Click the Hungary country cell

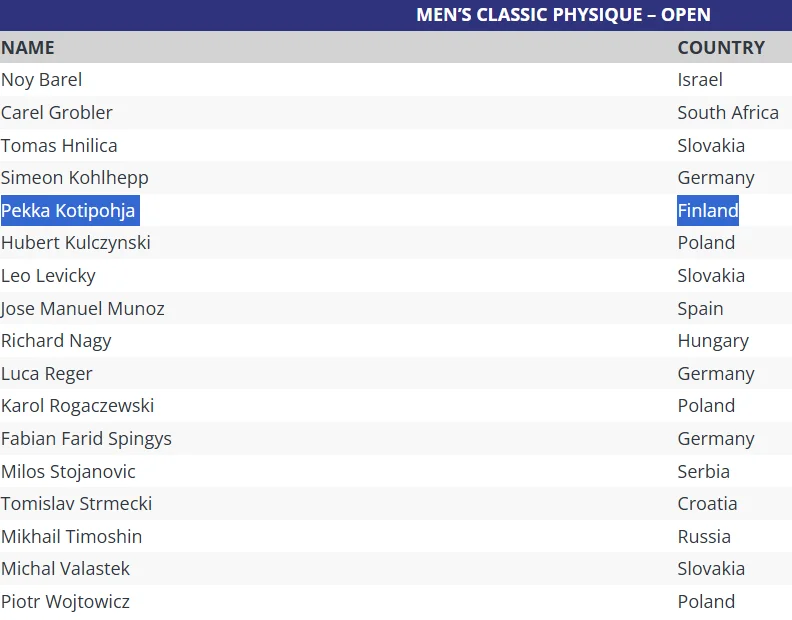pyautogui.click(x=712, y=341)
